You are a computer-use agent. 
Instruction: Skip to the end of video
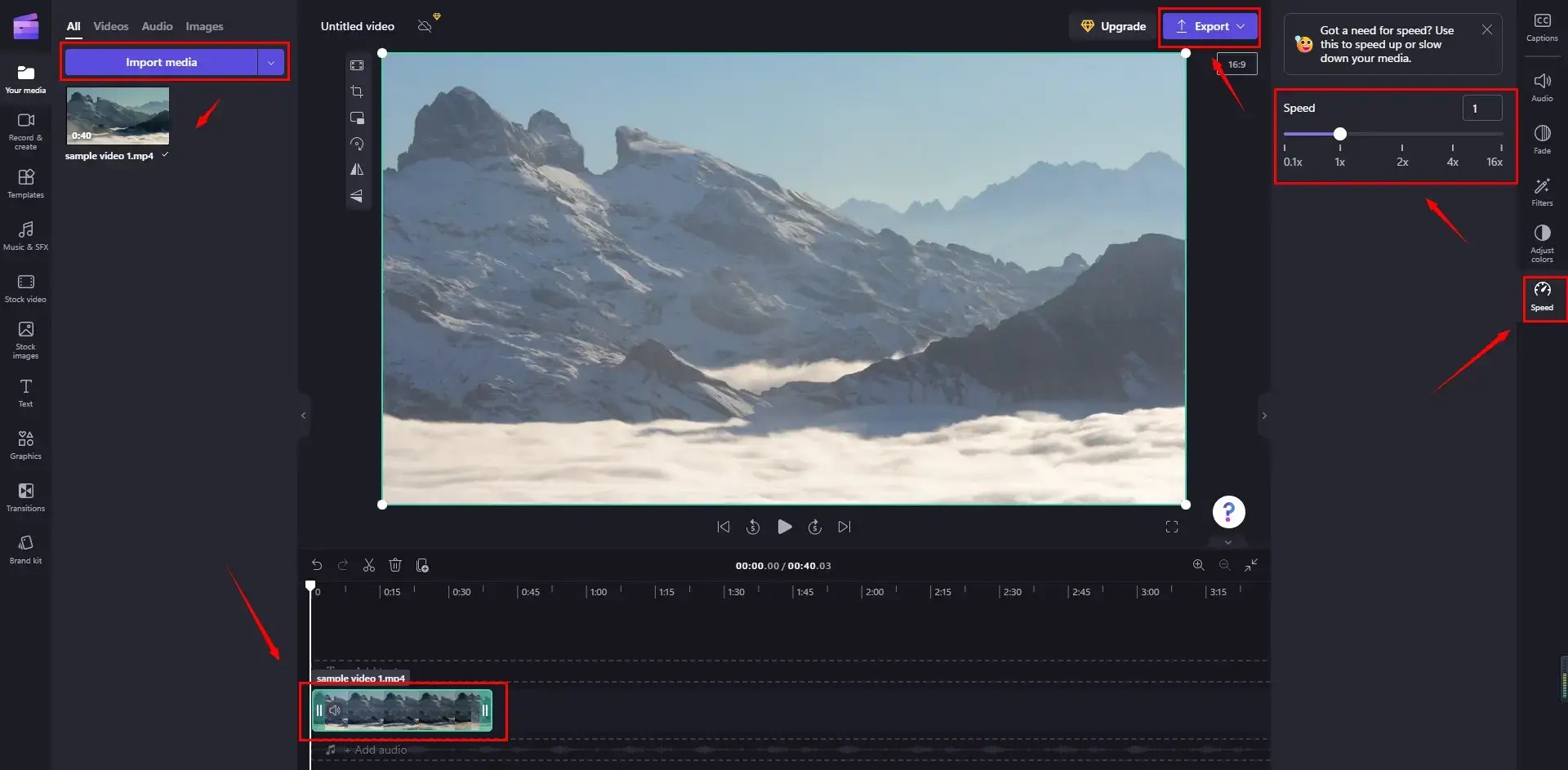[x=844, y=527]
